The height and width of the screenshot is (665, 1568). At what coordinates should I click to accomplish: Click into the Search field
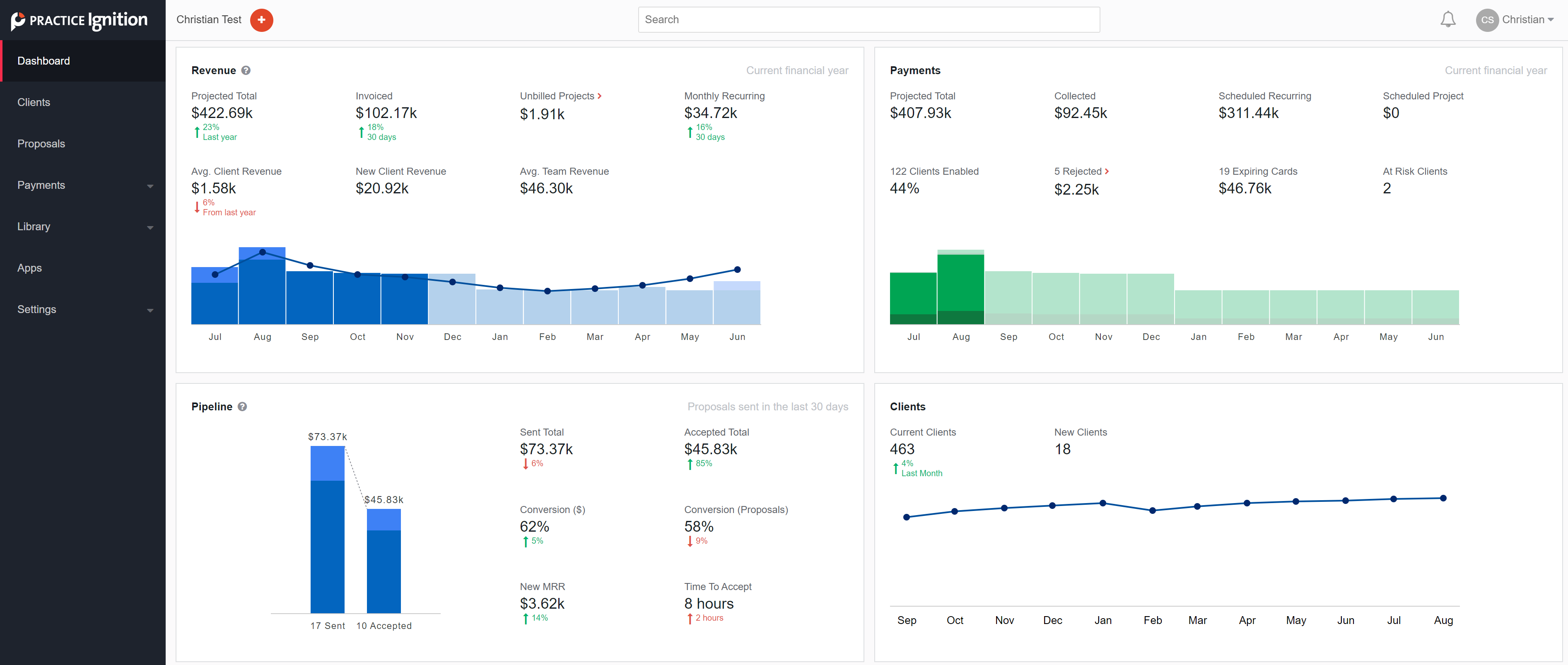(868, 19)
